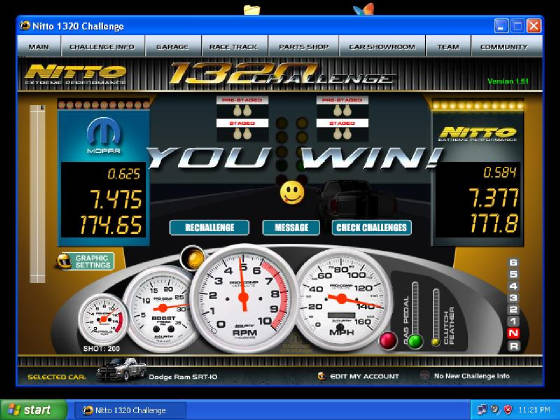Select gear 3 on the shifter
Viewport: 560px width, 420px height.
coord(513,298)
